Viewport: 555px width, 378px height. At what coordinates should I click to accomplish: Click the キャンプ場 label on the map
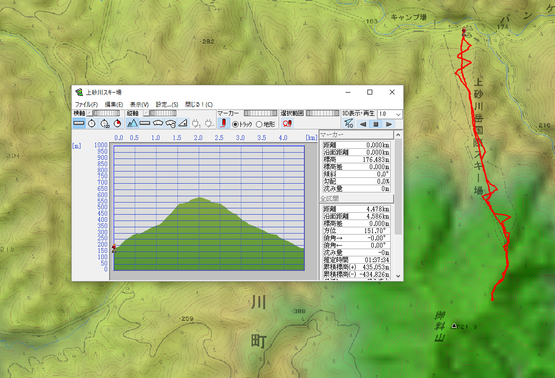coord(409,17)
